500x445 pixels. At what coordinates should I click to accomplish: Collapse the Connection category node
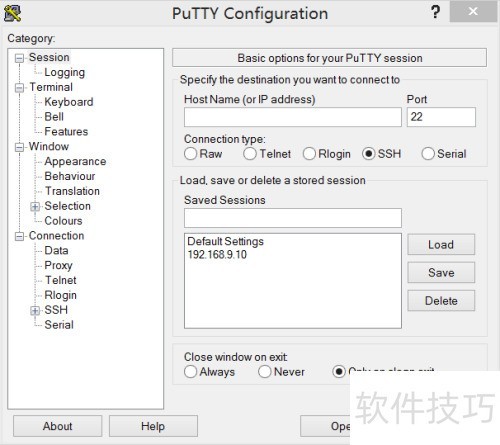click(19, 236)
